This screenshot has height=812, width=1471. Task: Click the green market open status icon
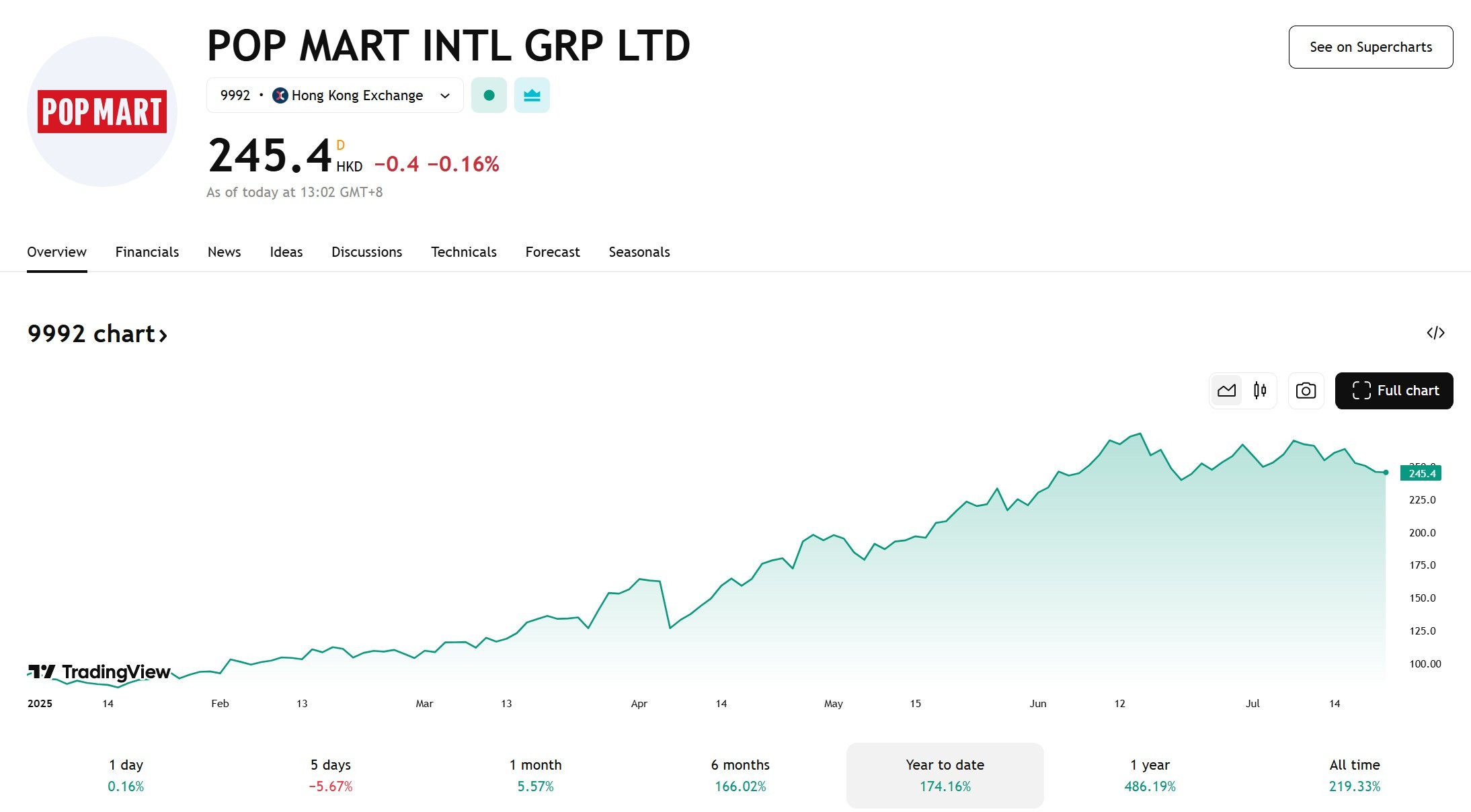click(489, 95)
